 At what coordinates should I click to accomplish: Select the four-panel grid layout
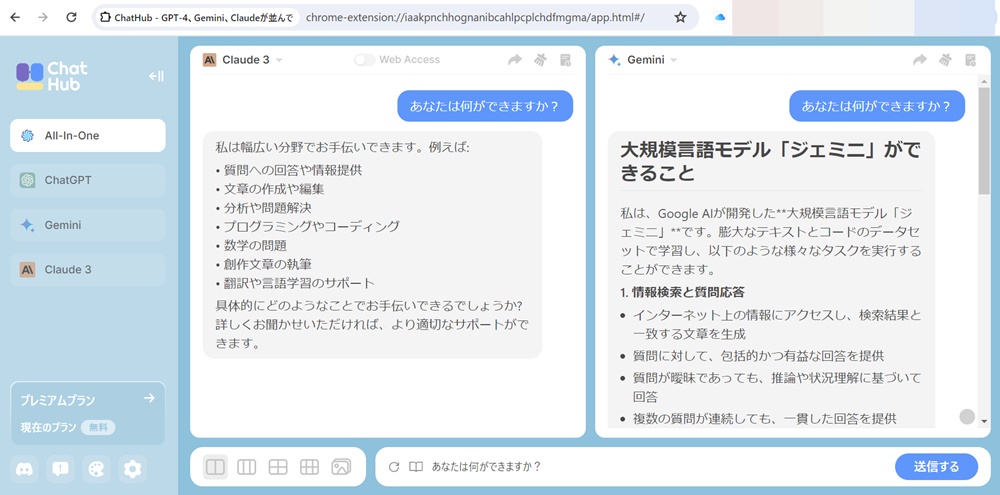click(x=278, y=467)
